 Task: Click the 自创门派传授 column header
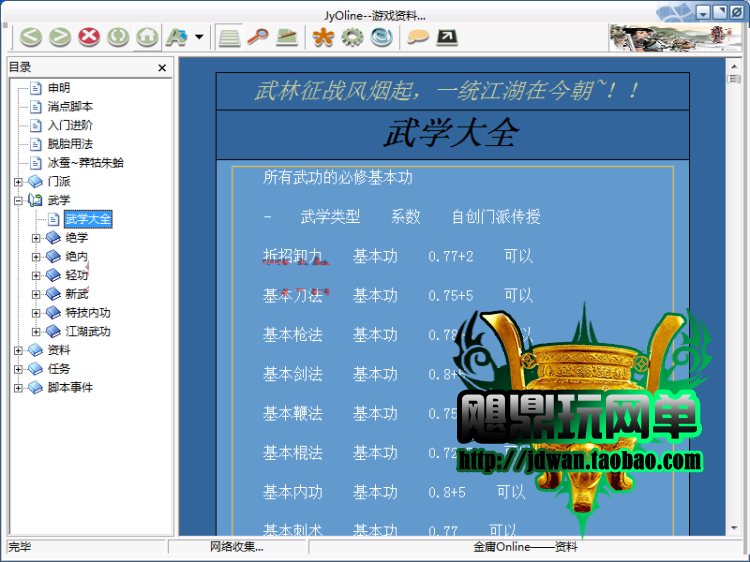(x=496, y=217)
